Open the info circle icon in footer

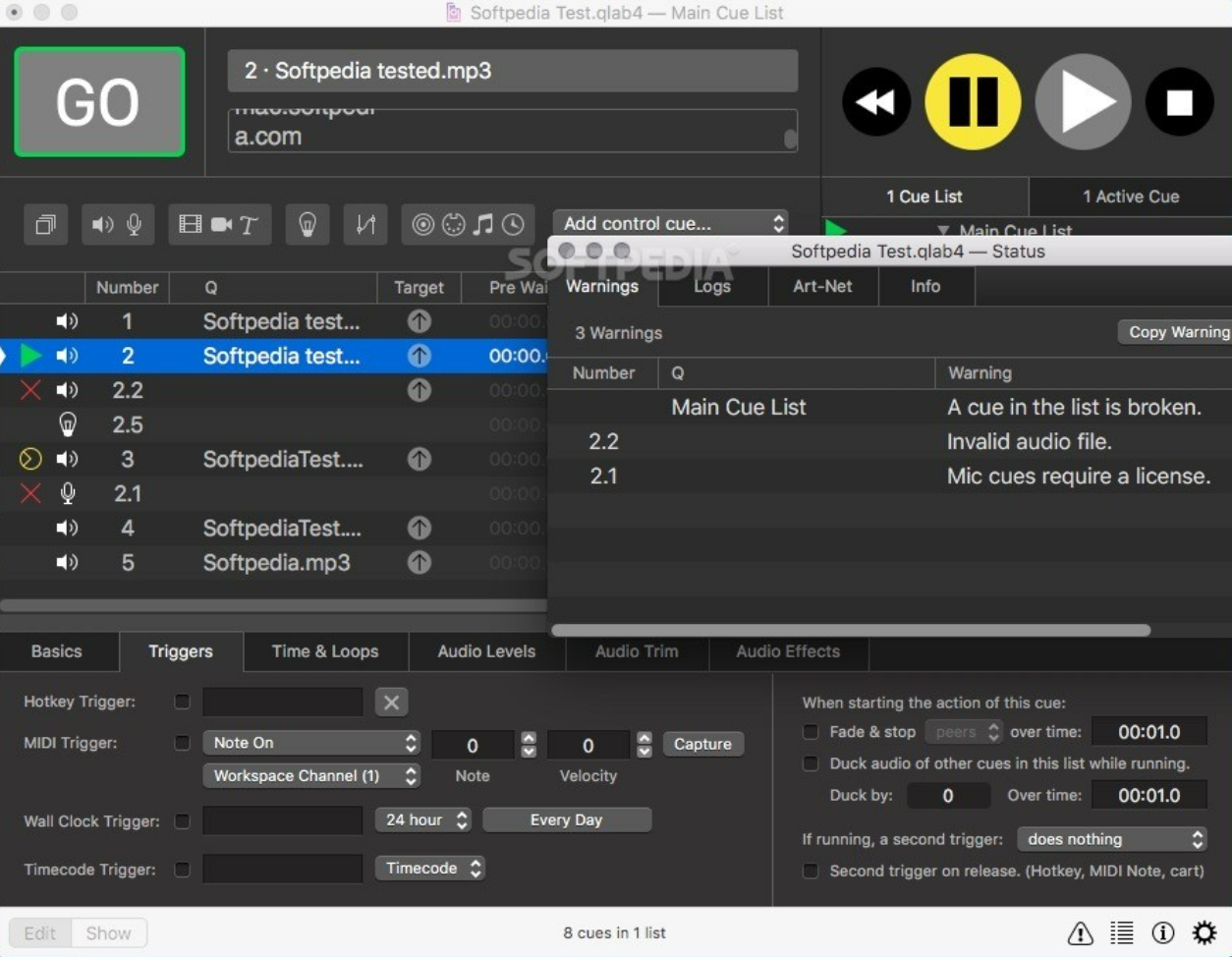tap(1163, 932)
